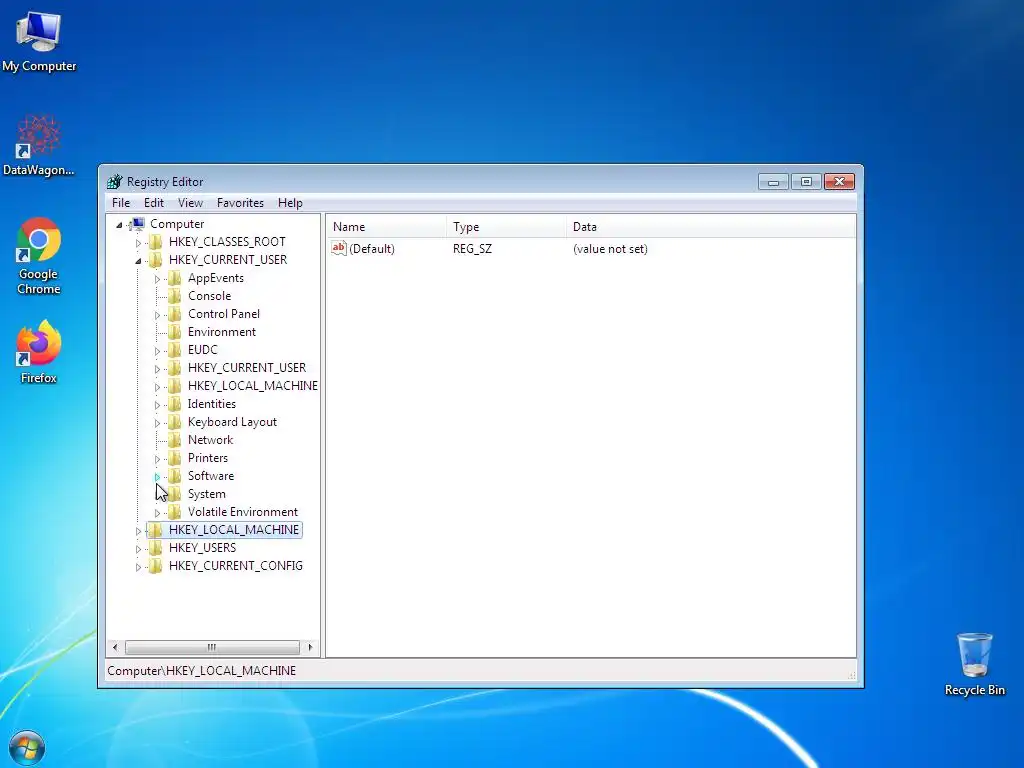Click the HKEY_CLASSES_ROOT folder icon

click(x=155, y=242)
